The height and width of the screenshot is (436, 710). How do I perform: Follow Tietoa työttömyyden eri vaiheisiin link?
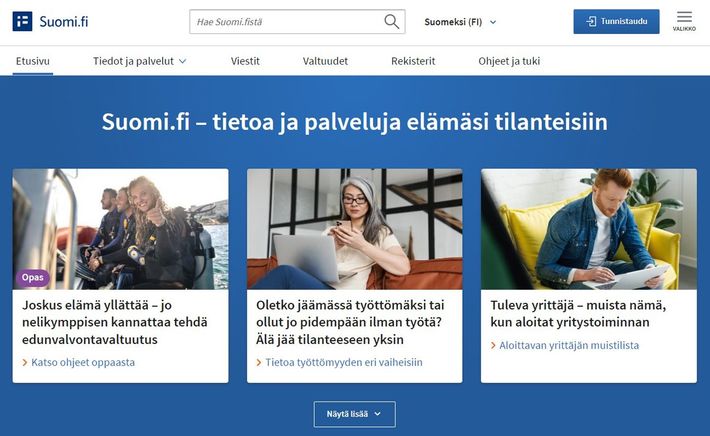coord(343,362)
